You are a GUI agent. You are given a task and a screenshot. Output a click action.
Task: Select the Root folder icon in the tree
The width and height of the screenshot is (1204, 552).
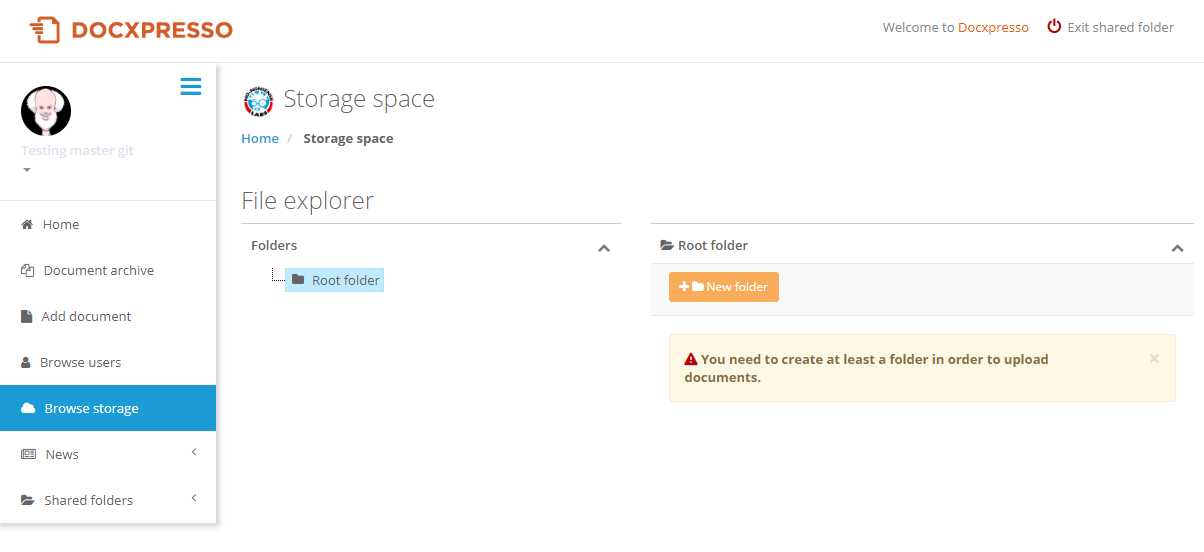(x=298, y=280)
